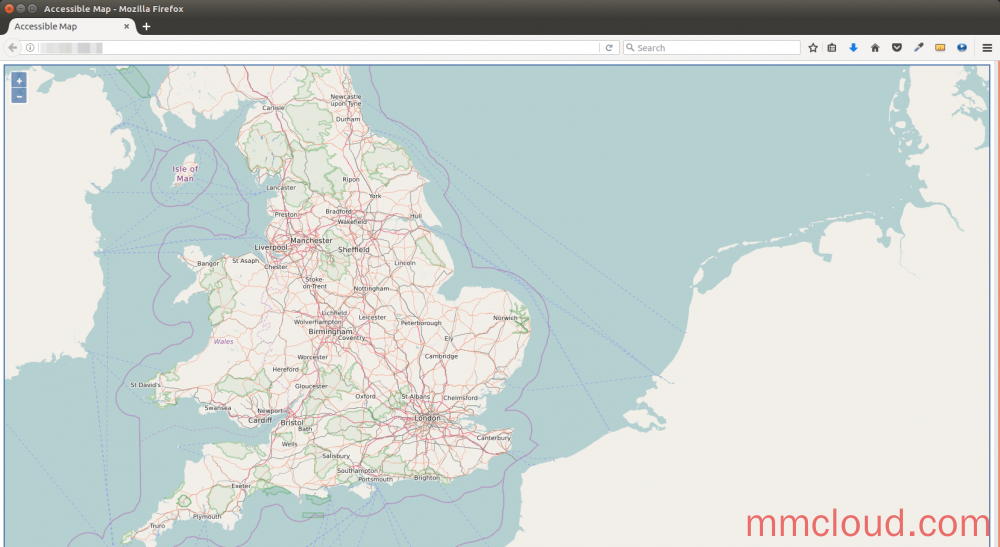Click the Norwich label on map
Viewport: 1000px width, 547px height.
(505, 317)
